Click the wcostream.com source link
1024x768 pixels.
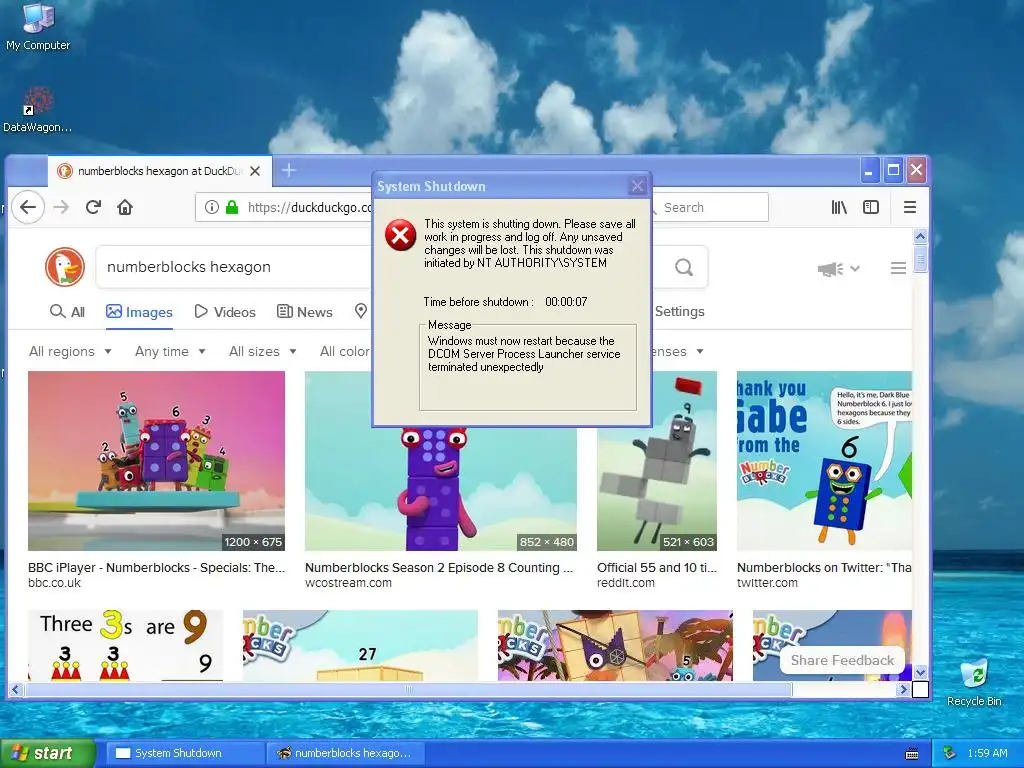[x=348, y=583]
